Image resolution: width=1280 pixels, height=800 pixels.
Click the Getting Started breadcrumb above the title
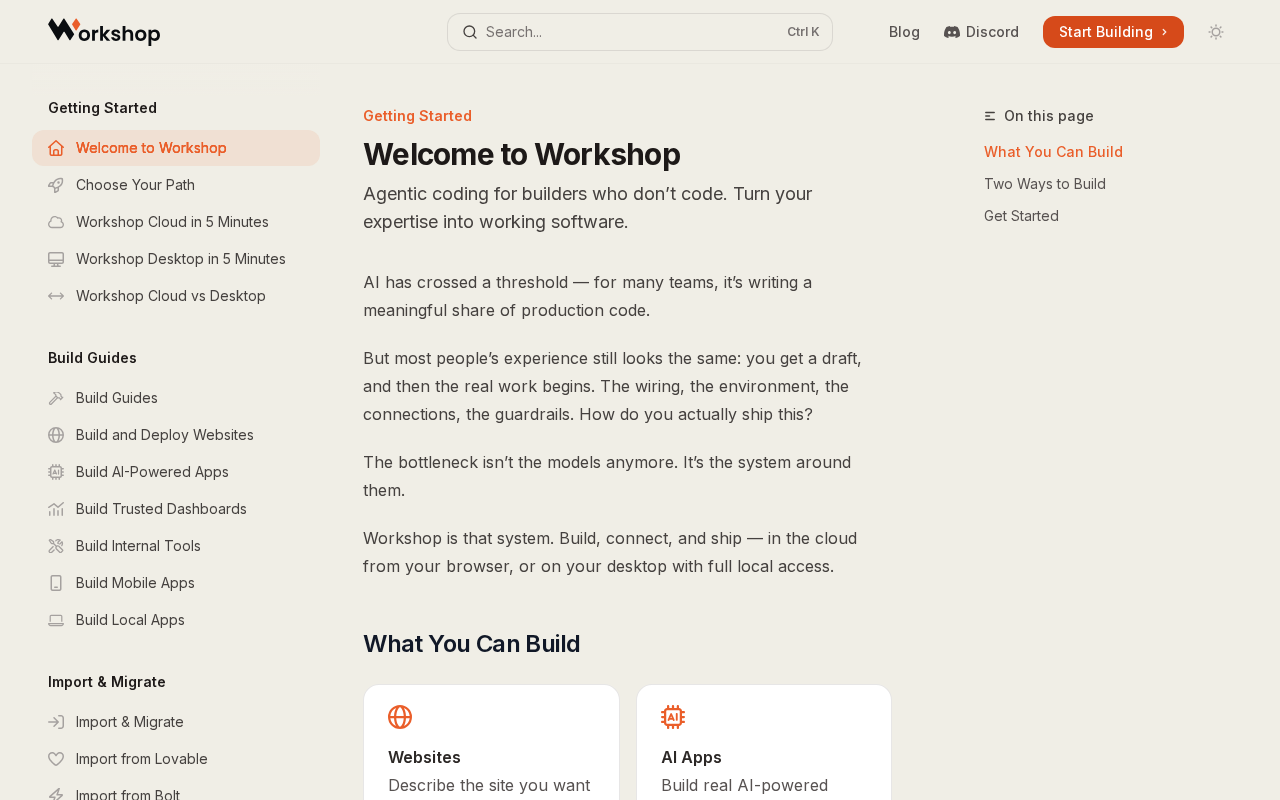[417, 116]
